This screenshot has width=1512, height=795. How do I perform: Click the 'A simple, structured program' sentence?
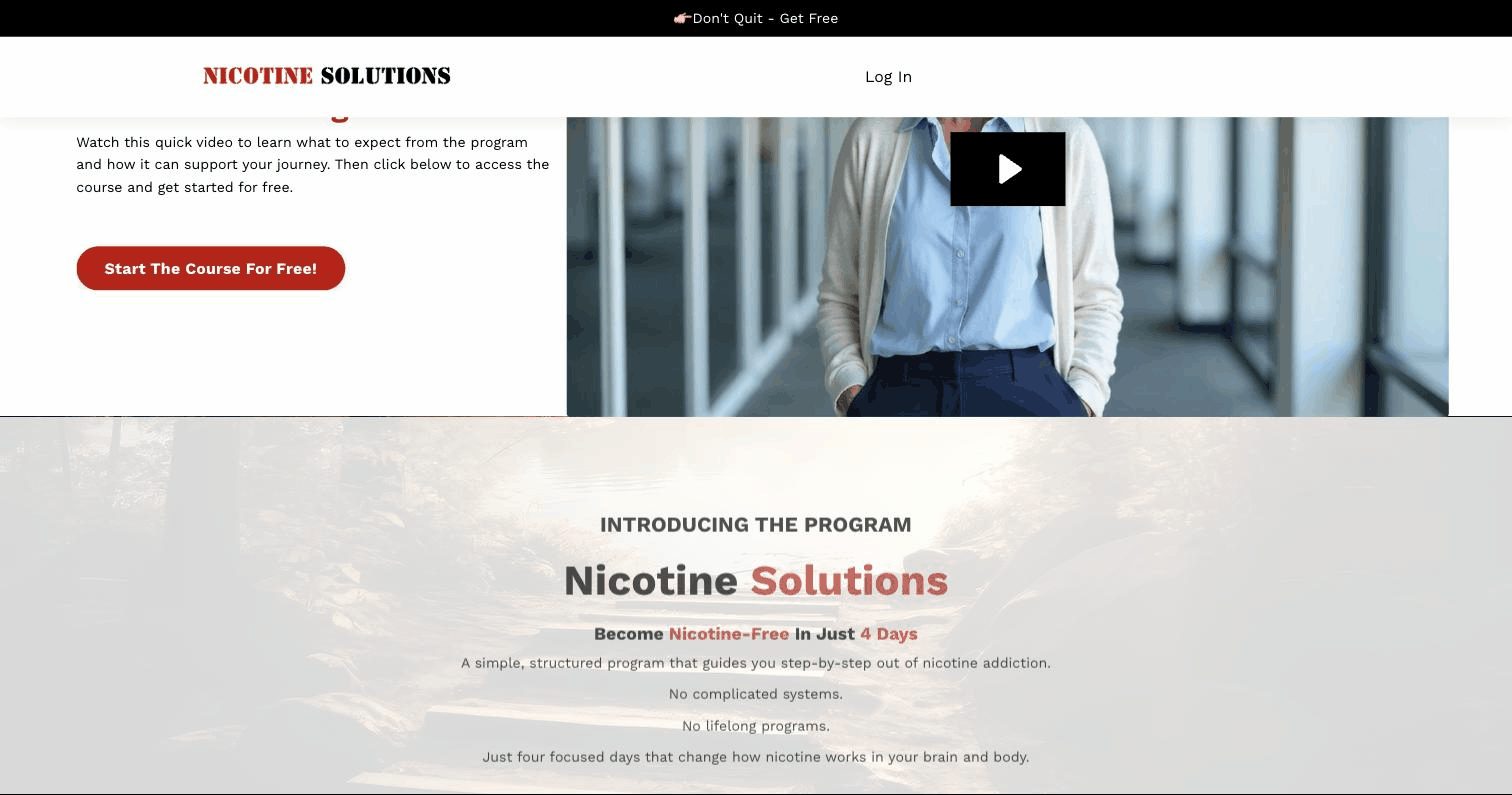[756, 663]
